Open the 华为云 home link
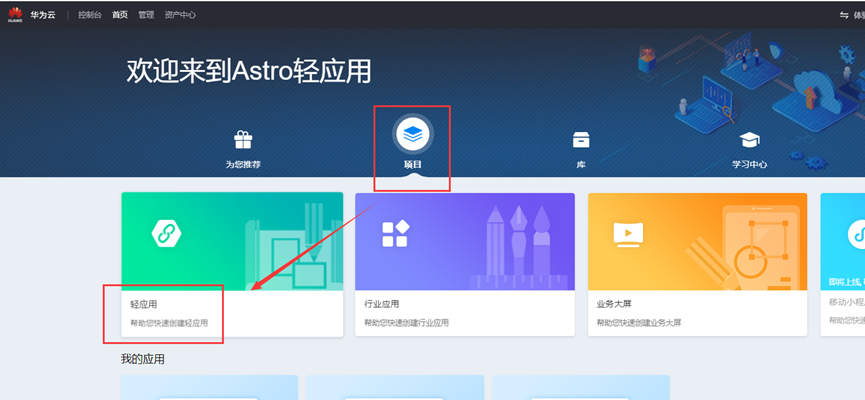The image size is (865, 400). tap(42, 15)
